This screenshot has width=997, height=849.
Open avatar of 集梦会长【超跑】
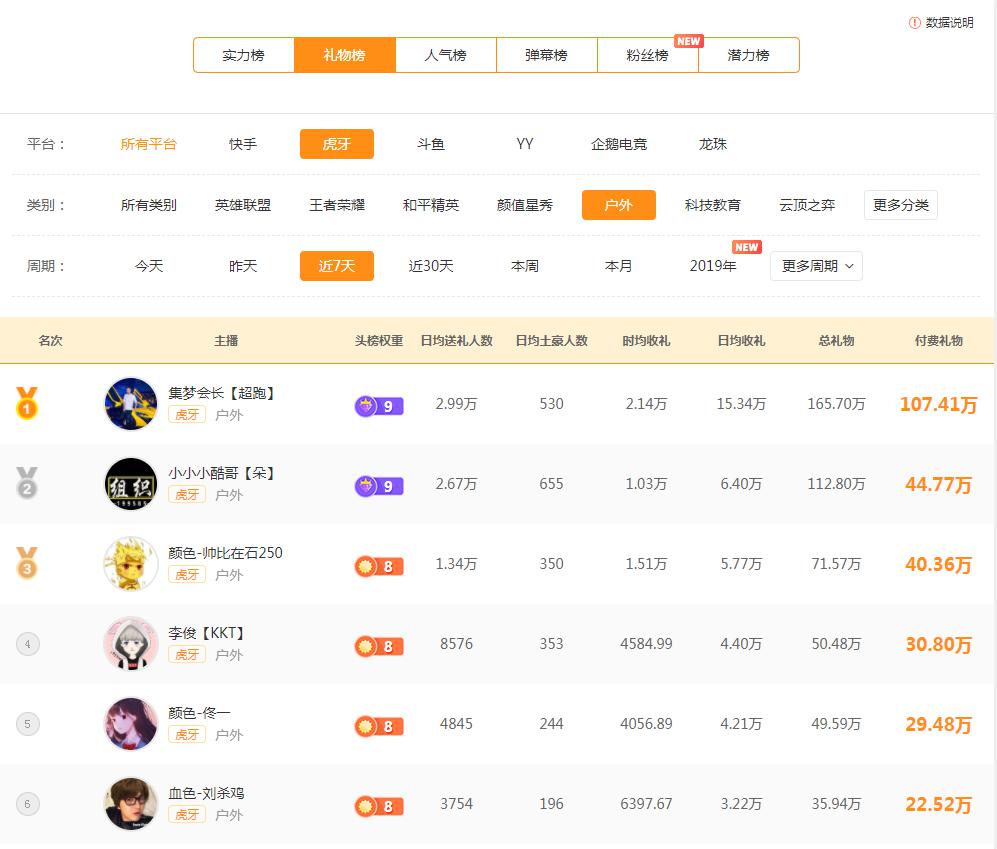coord(131,404)
